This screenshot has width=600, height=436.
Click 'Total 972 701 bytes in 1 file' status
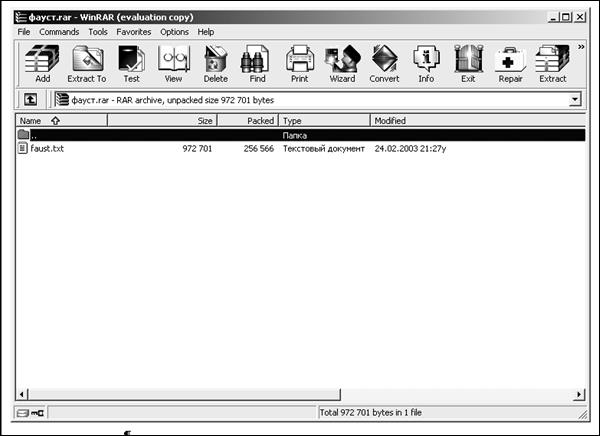(x=370, y=413)
